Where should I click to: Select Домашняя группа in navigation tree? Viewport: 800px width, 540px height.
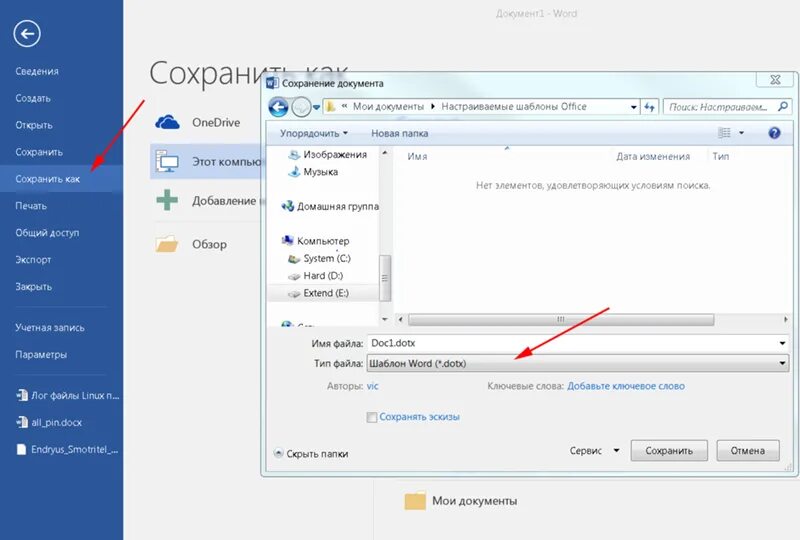[x=330, y=206]
